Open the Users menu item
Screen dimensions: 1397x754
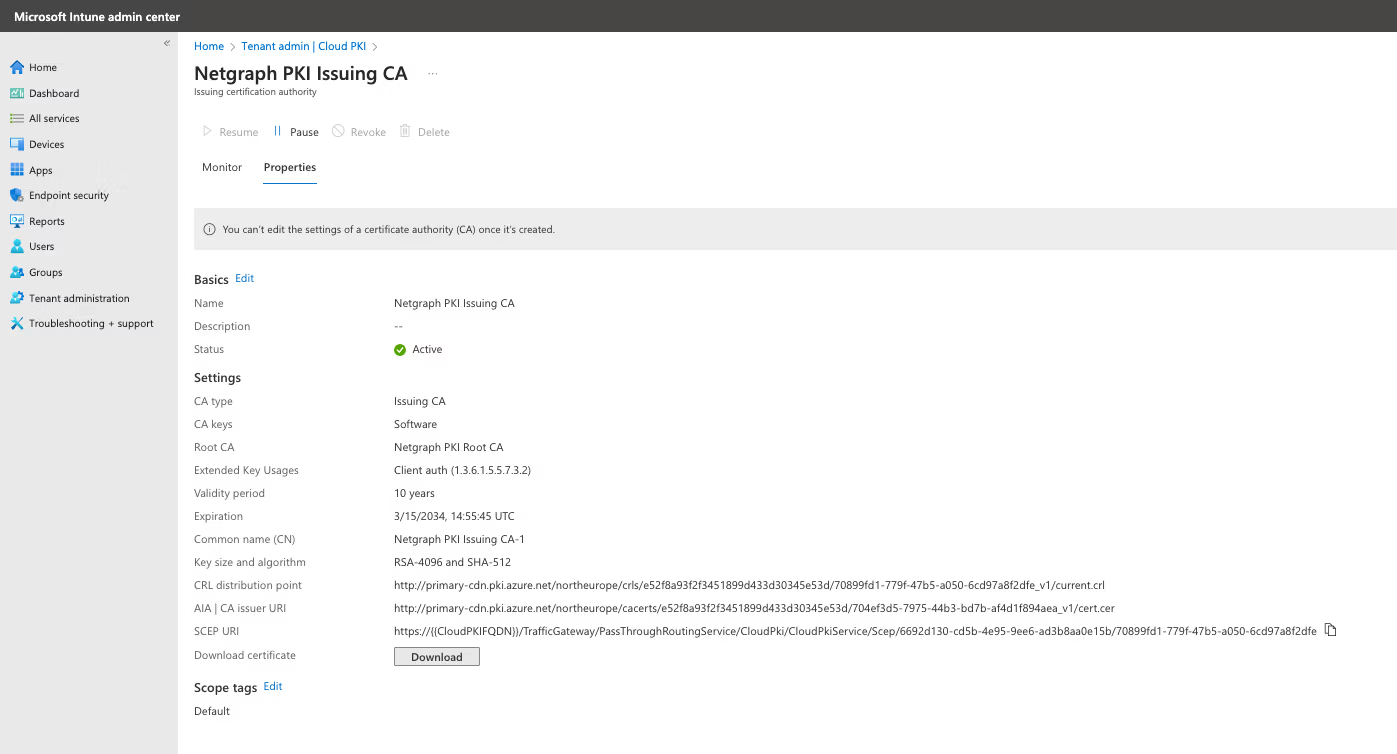[42, 246]
